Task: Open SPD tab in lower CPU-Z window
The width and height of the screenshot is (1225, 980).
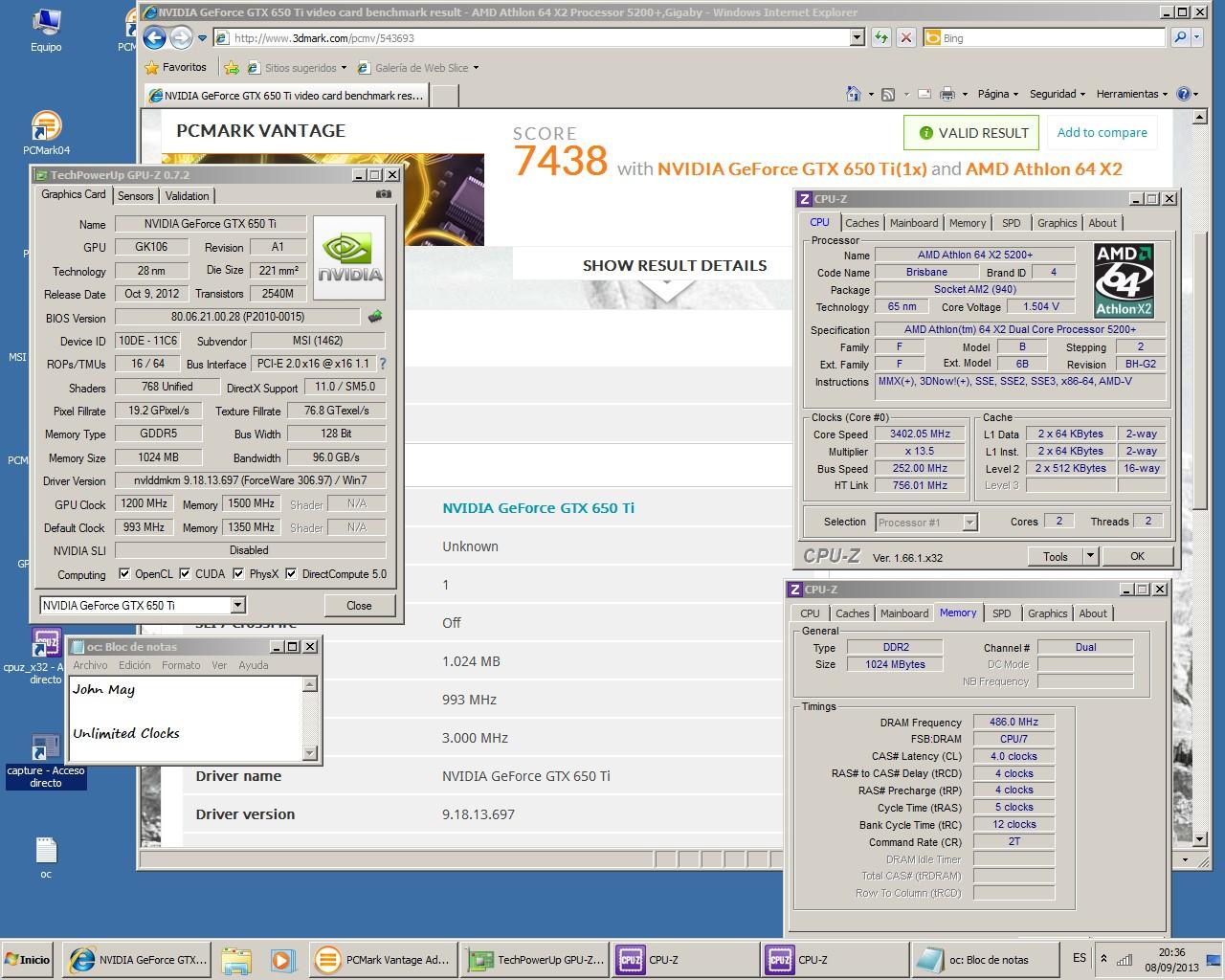Action: (x=1001, y=613)
